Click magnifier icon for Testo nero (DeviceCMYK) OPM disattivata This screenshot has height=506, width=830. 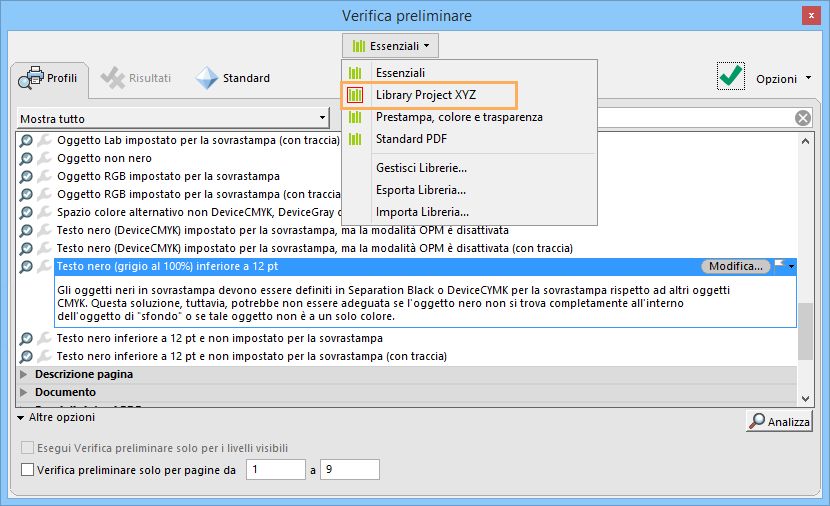pyautogui.click(x=26, y=231)
